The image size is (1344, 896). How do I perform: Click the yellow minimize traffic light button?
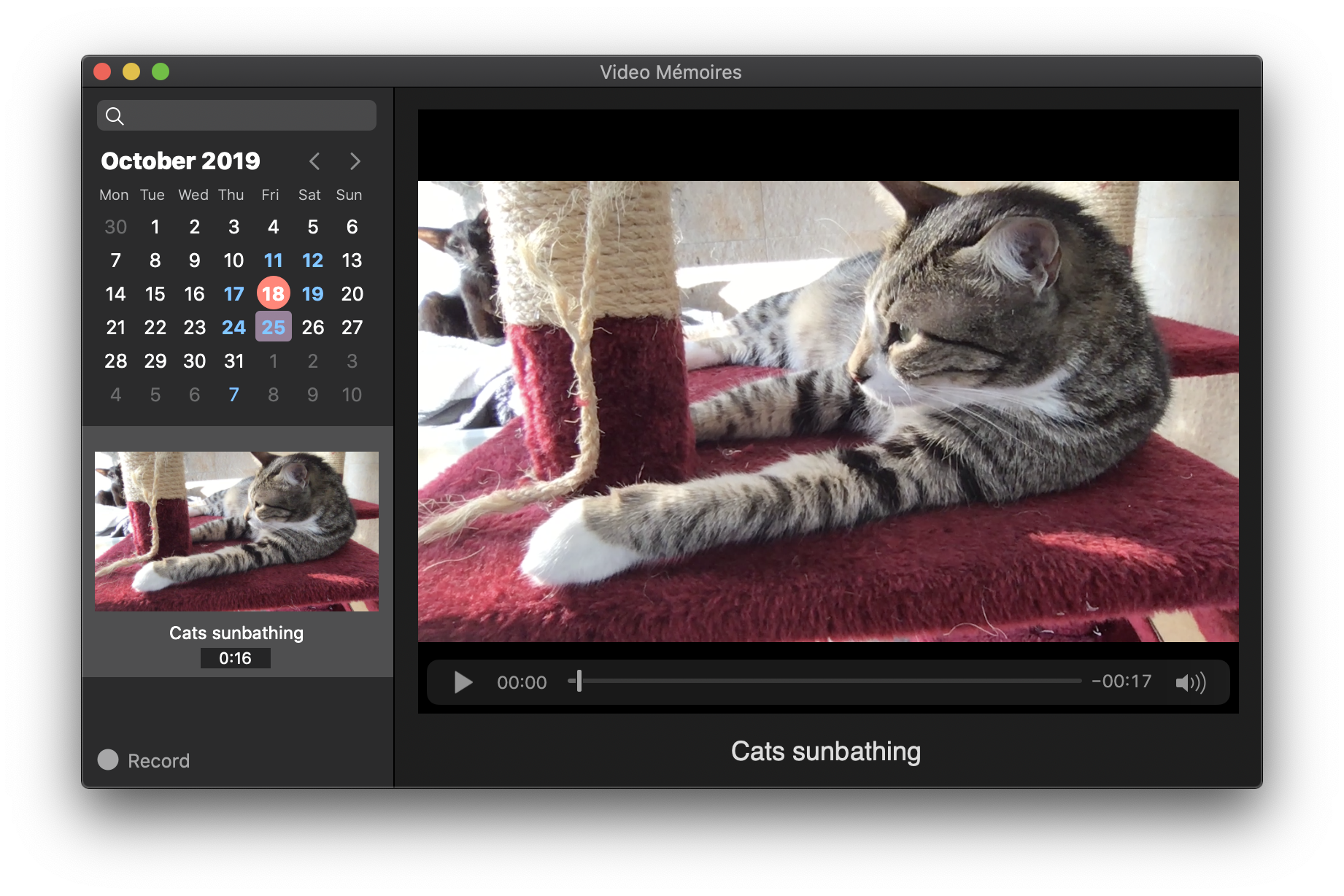point(131,72)
